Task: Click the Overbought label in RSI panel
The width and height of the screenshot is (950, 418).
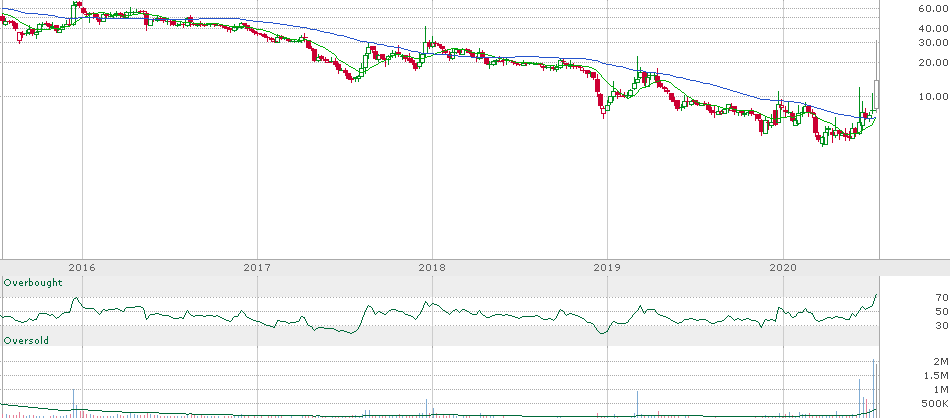Action: (33, 283)
